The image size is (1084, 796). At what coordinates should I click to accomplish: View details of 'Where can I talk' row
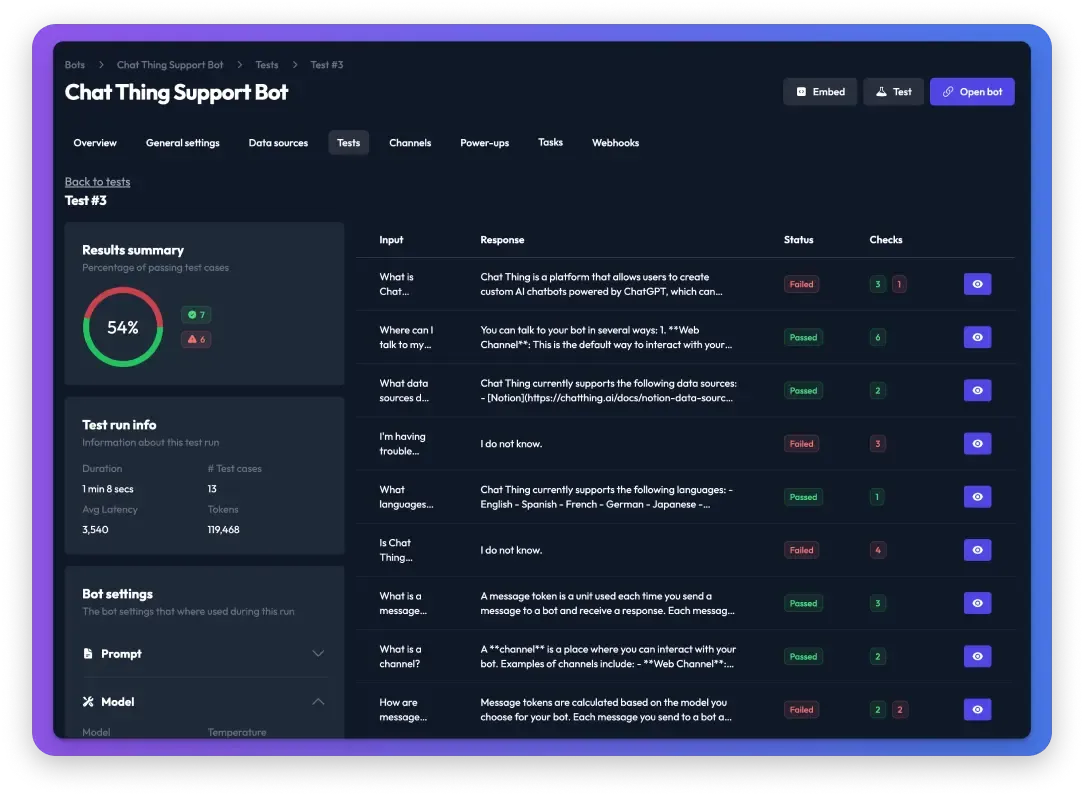tap(978, 337)
